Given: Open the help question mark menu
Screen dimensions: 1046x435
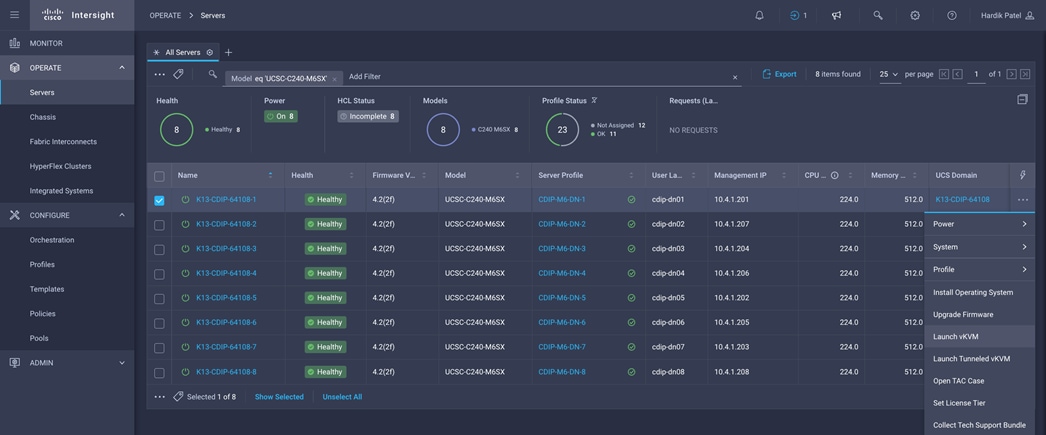Looking at the screenshot, I should 952,15.
